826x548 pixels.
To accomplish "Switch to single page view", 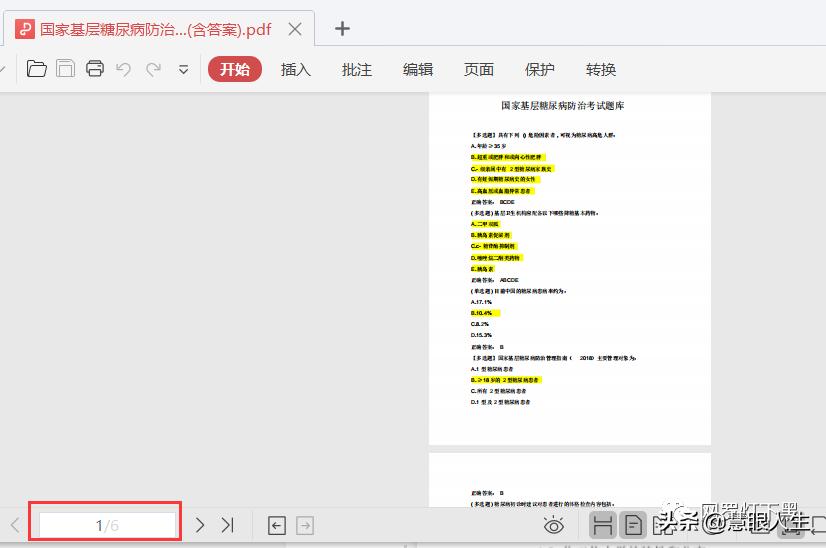I will click(x=633, y=525).
